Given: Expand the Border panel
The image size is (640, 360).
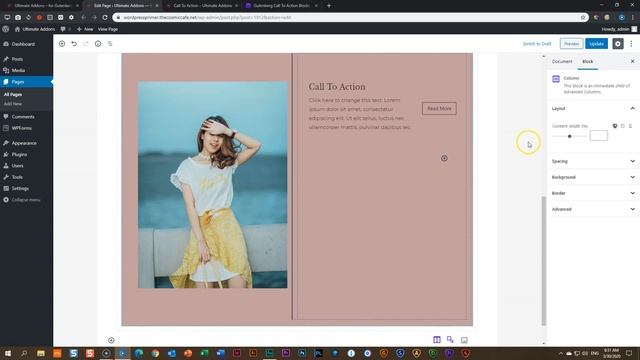Looking at the screenshot, I should point(593,193).
